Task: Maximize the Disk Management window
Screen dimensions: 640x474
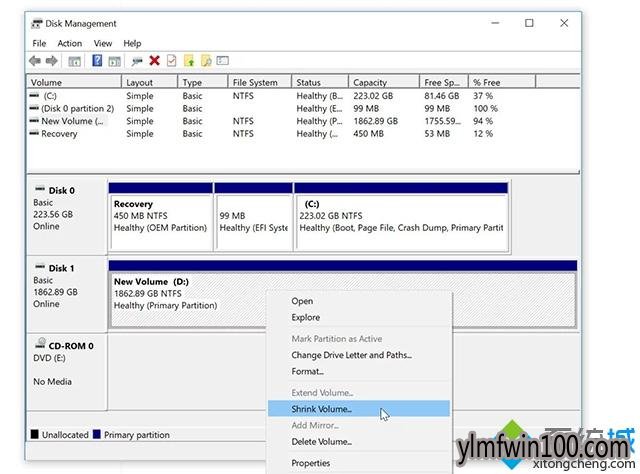Action: 529,23
